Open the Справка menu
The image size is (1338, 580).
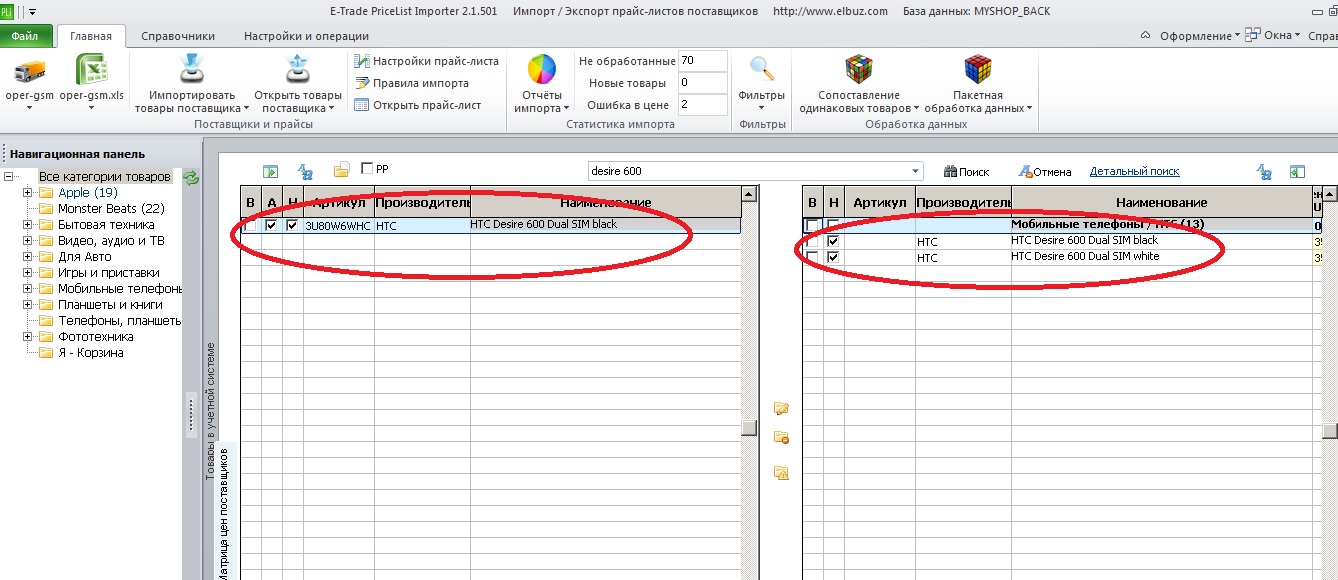tap(1323, 36)
